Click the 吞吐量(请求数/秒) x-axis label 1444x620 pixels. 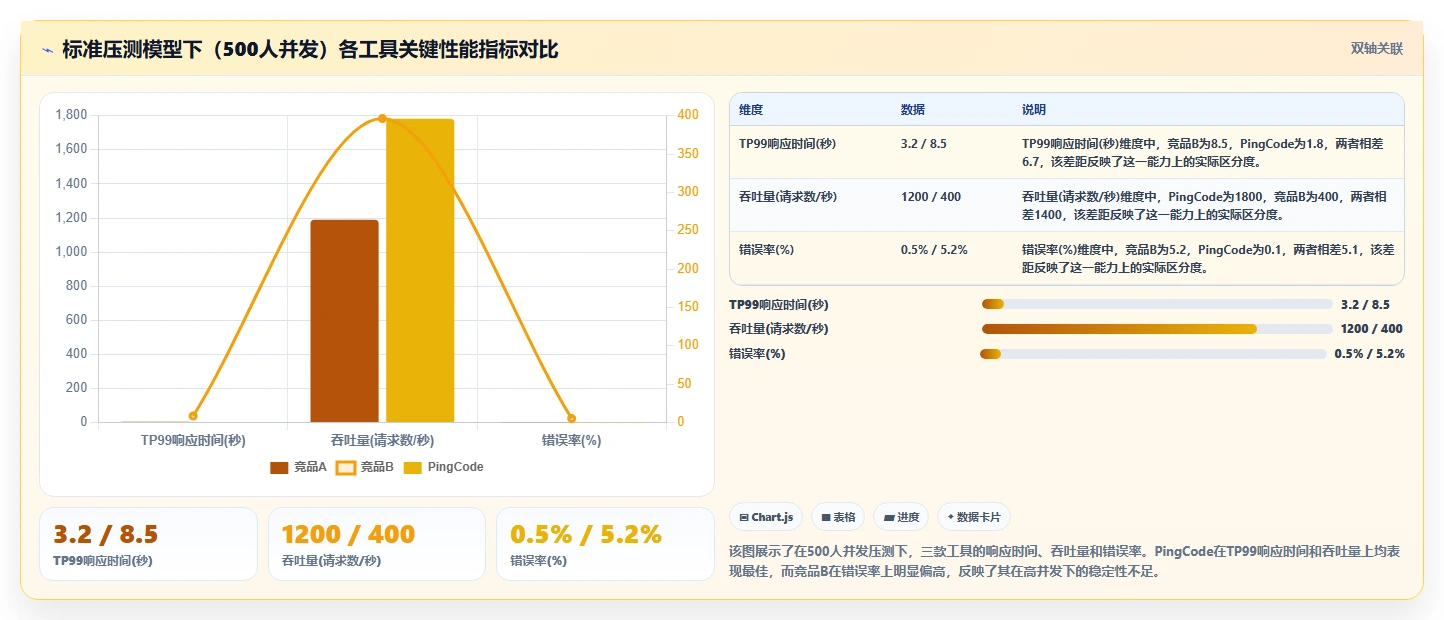pyautogui.click(x=382, y=440)
